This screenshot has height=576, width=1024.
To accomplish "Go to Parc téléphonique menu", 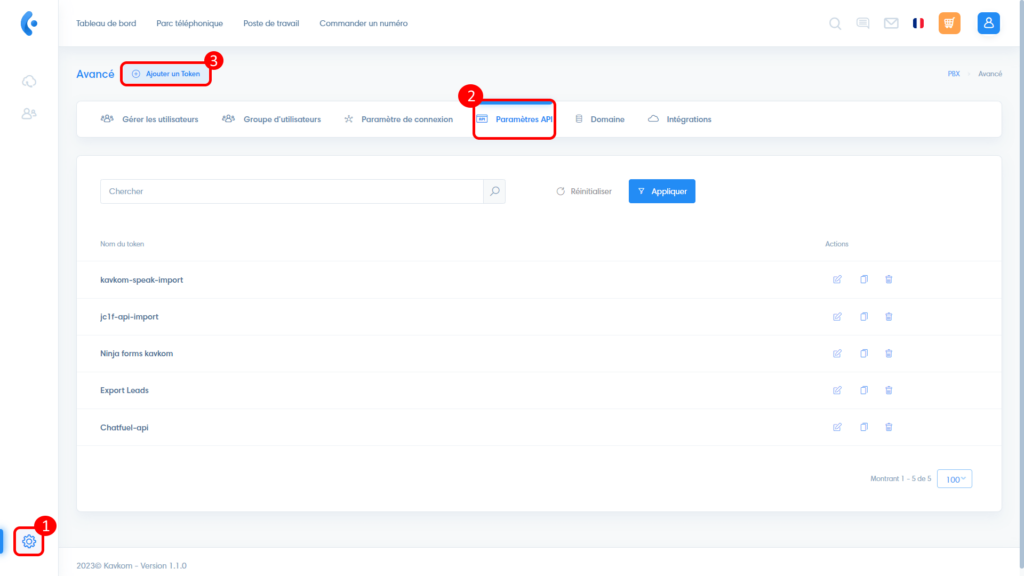I will tap(190, 23).
